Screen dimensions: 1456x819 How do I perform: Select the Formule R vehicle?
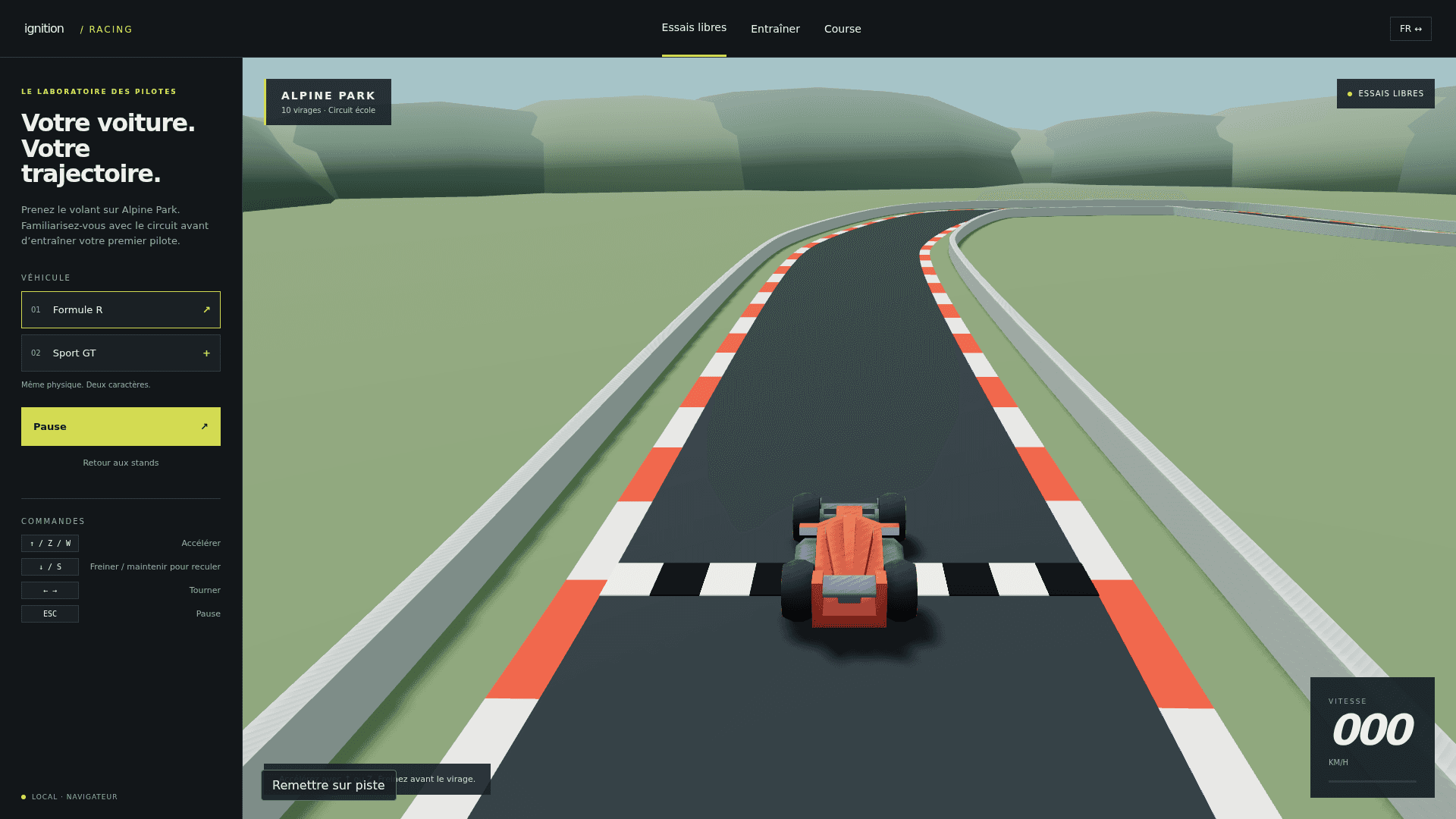point(121,309)
